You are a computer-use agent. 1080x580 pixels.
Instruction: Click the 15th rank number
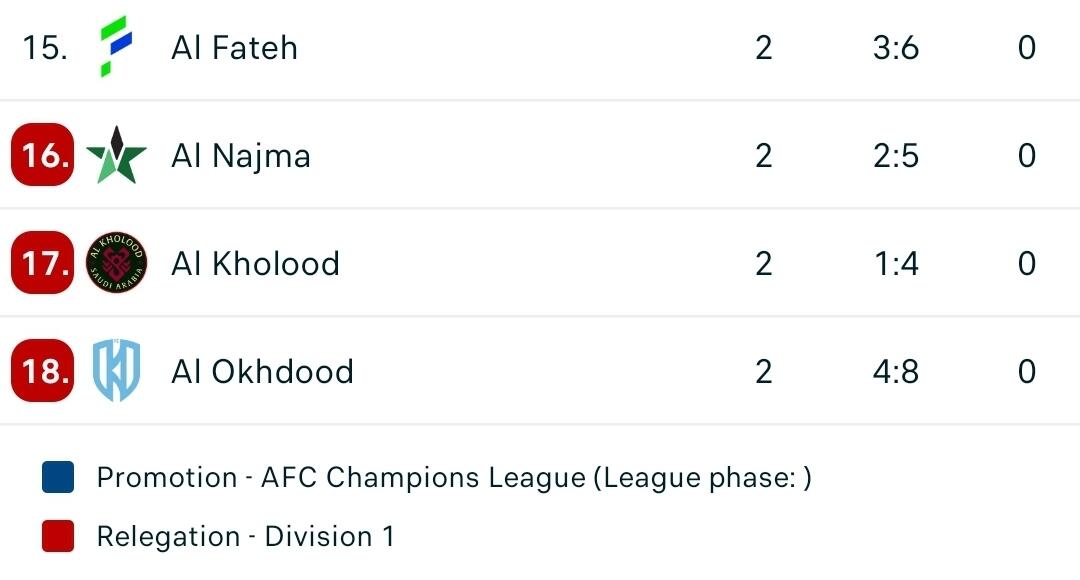tap(45, 48)
